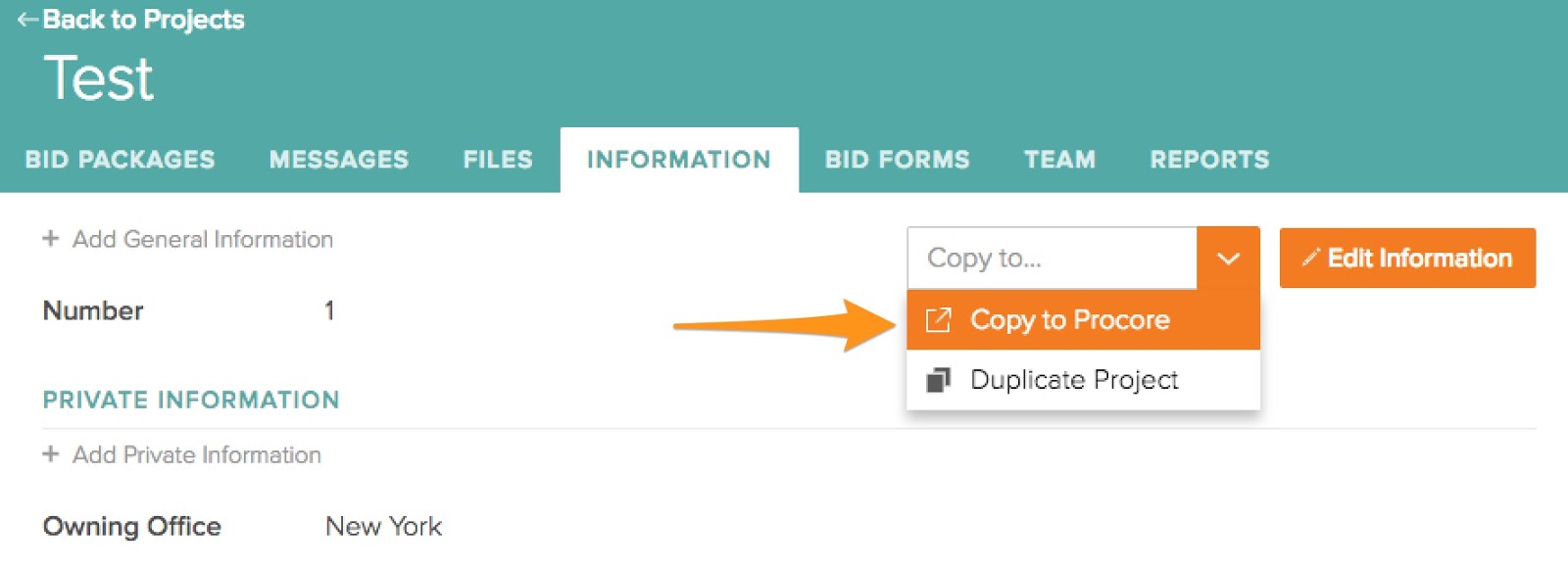Select the Information tab
Image resolution: width=1568 pixels, height=569 pixels.
click(679, 160)
